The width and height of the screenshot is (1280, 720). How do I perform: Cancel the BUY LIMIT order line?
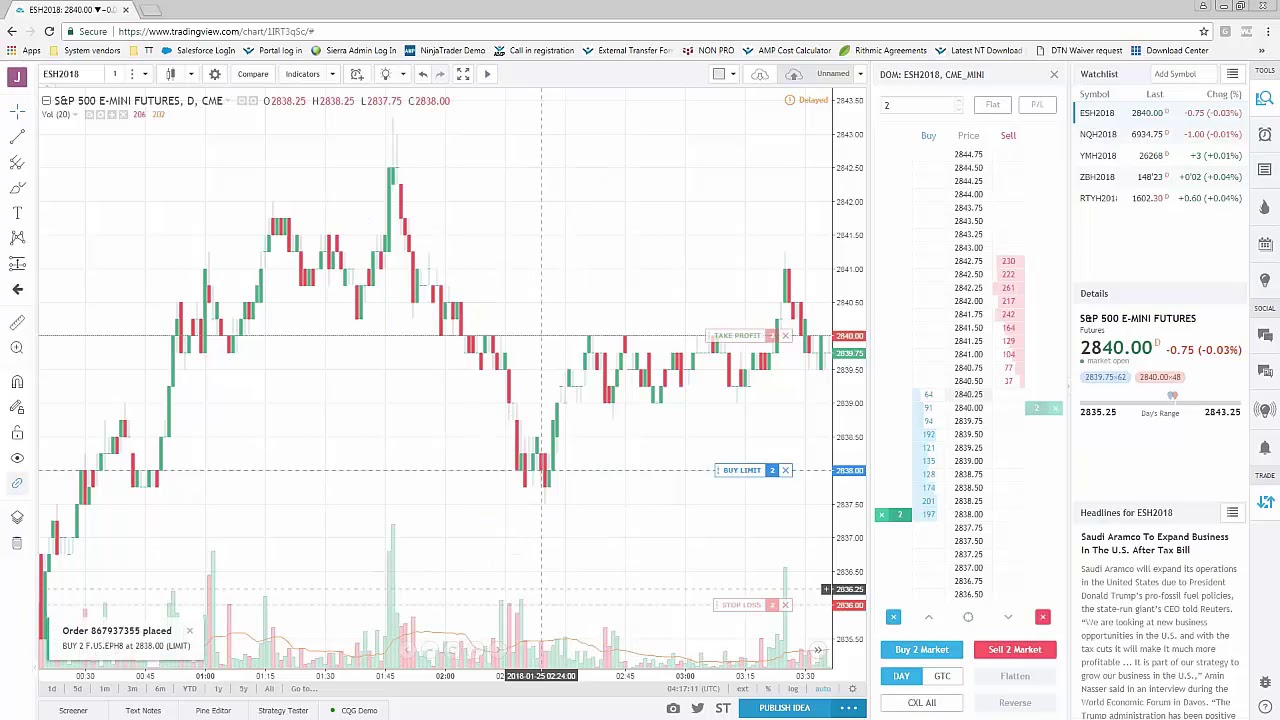785,470
